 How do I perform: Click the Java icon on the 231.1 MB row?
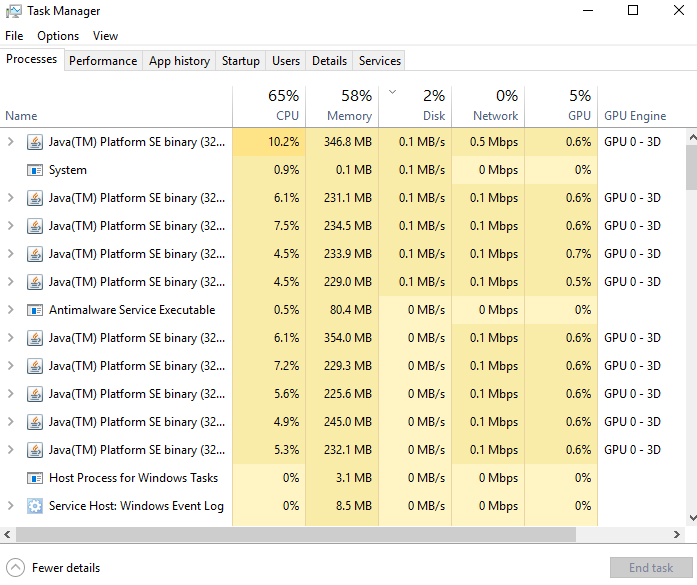(35, 198)
